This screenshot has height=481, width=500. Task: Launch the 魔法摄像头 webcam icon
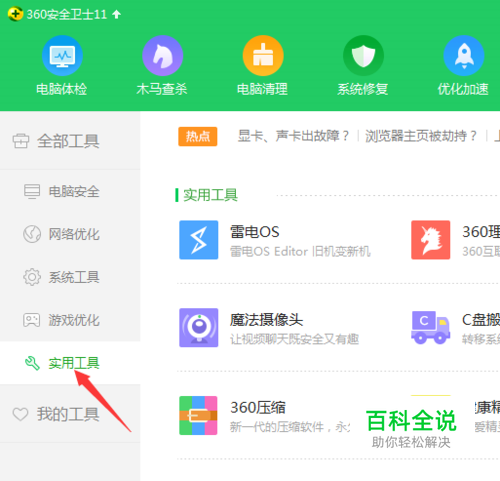pos(199,328)
